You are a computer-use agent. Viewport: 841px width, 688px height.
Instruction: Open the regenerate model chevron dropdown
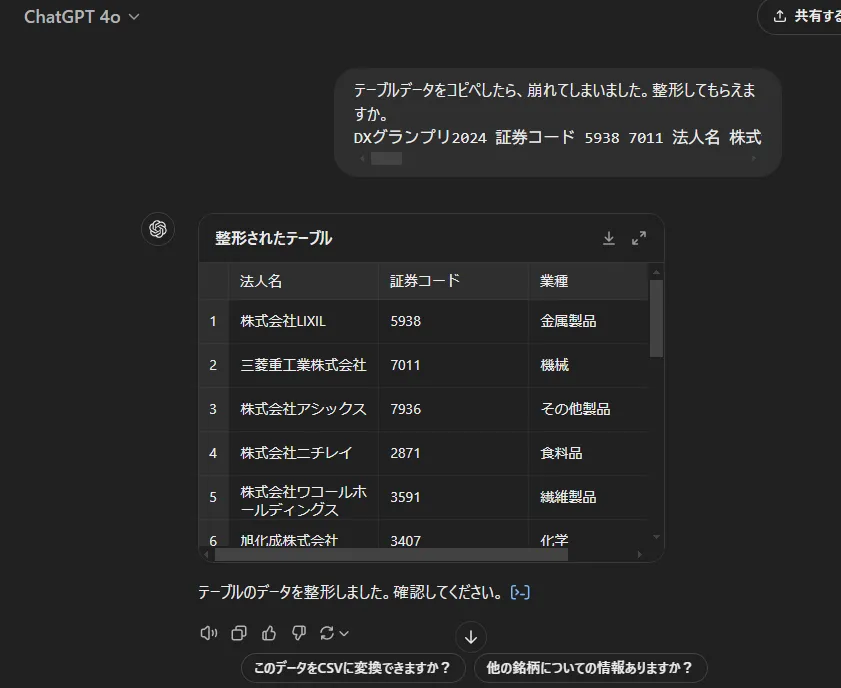tap(344, 633)
